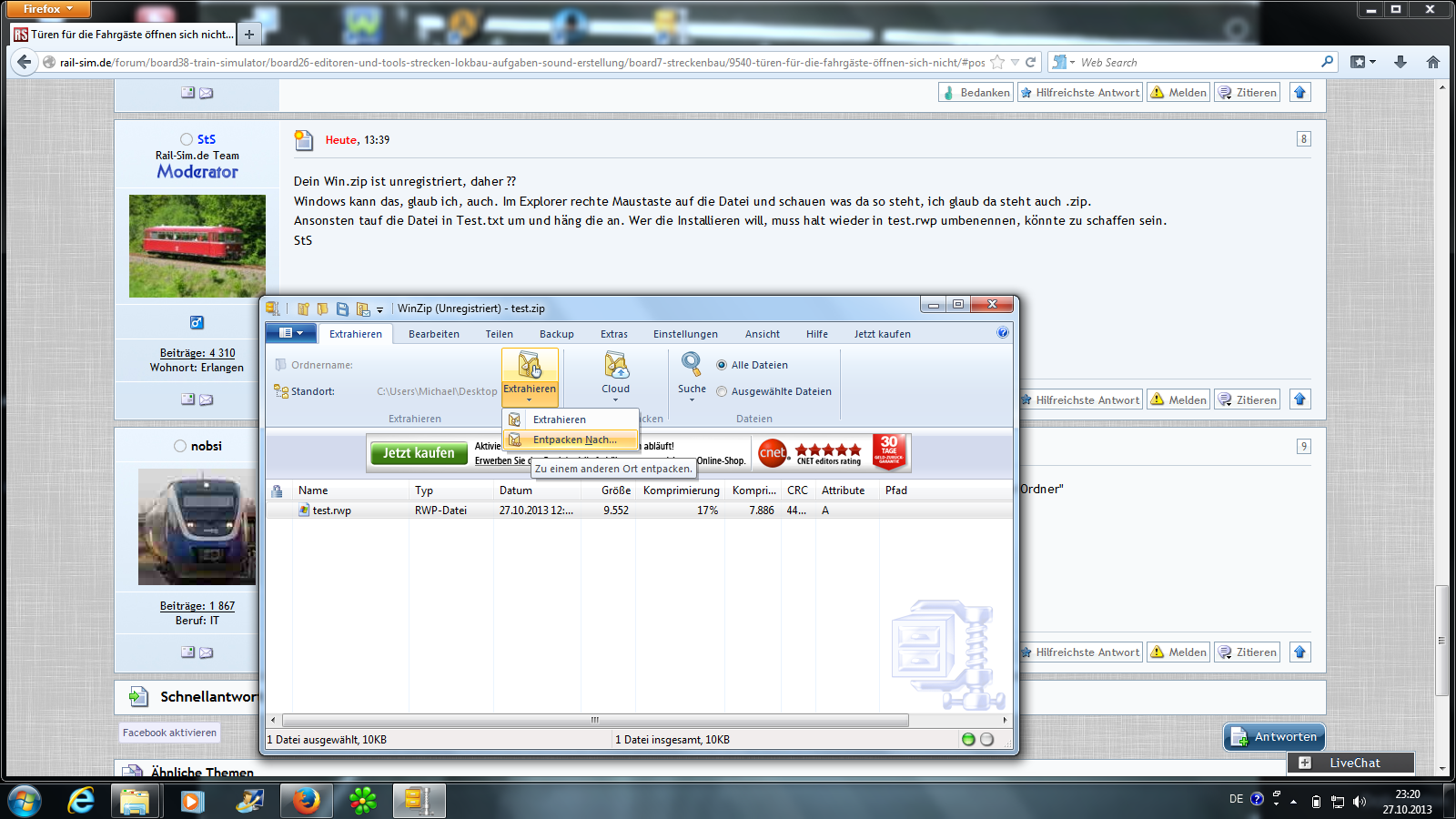Switch to Teilen ribbon tab
This screenshot has height=819, width=1456.
(x=499, y=334)
